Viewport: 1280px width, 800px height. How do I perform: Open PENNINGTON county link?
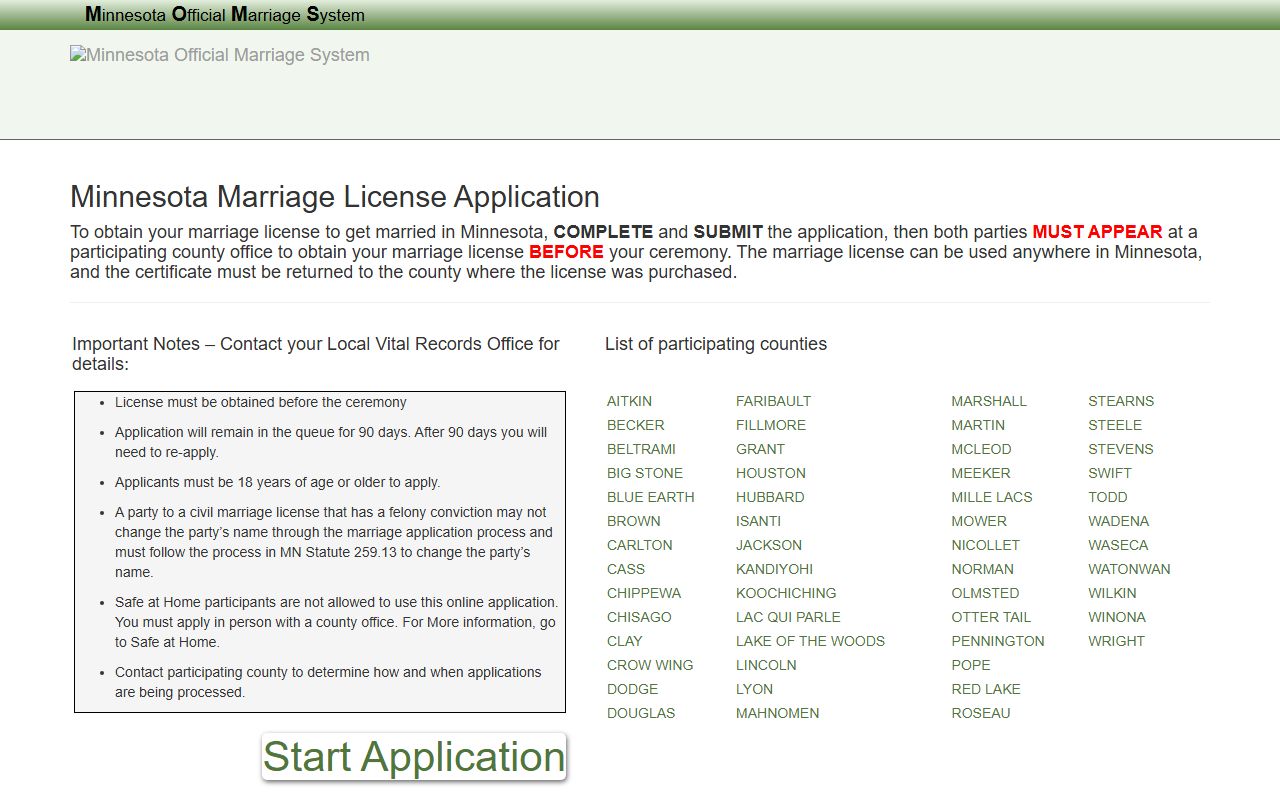tap(998, 641)
